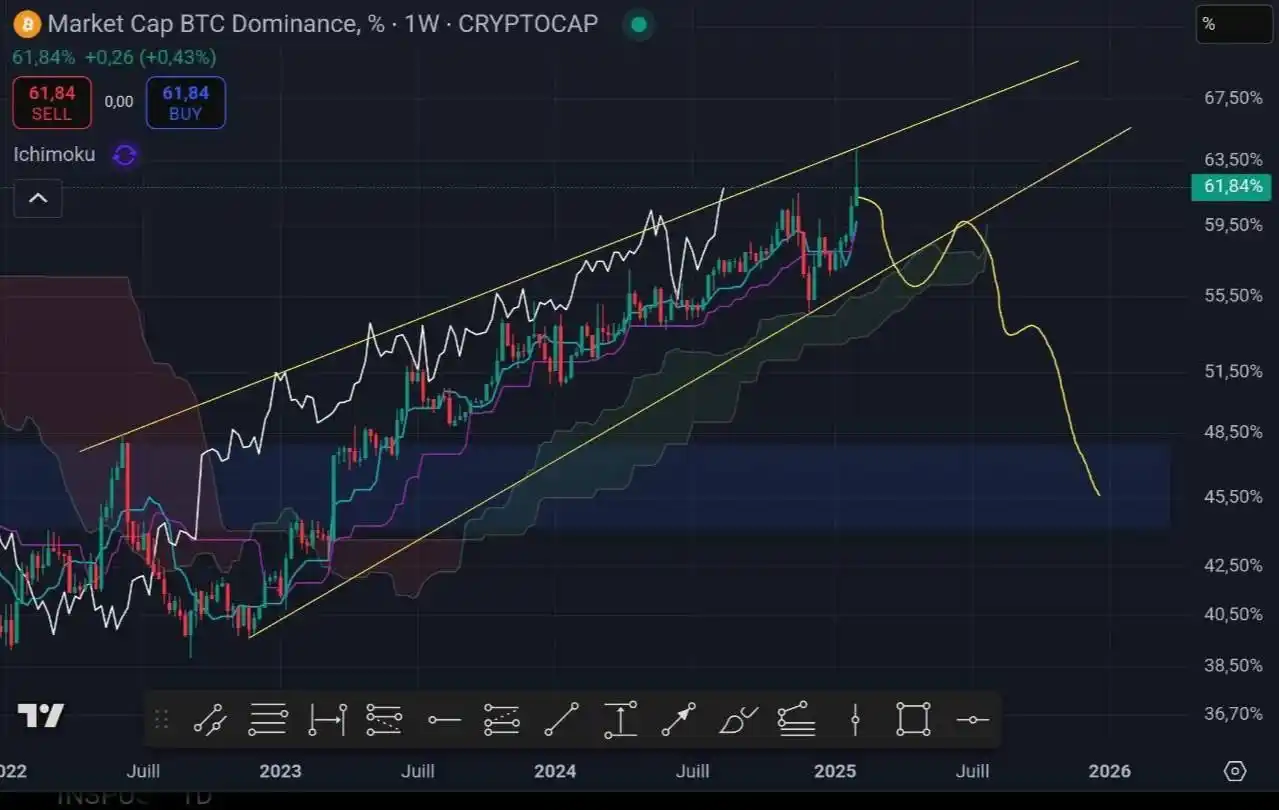The height and width of the screenshot is (810, 1279).
Task: Select the arrow drawing tool
Action: tap(679, 719)
